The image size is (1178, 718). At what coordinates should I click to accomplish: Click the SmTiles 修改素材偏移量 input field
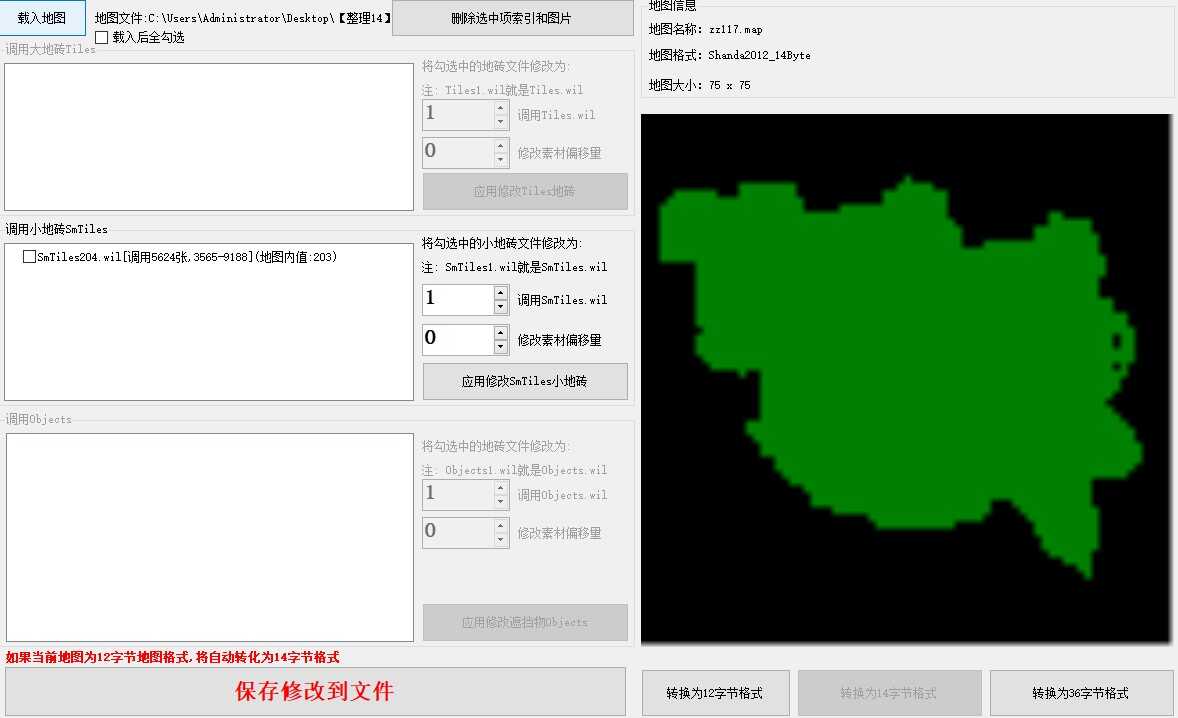(x=457, y=339)
